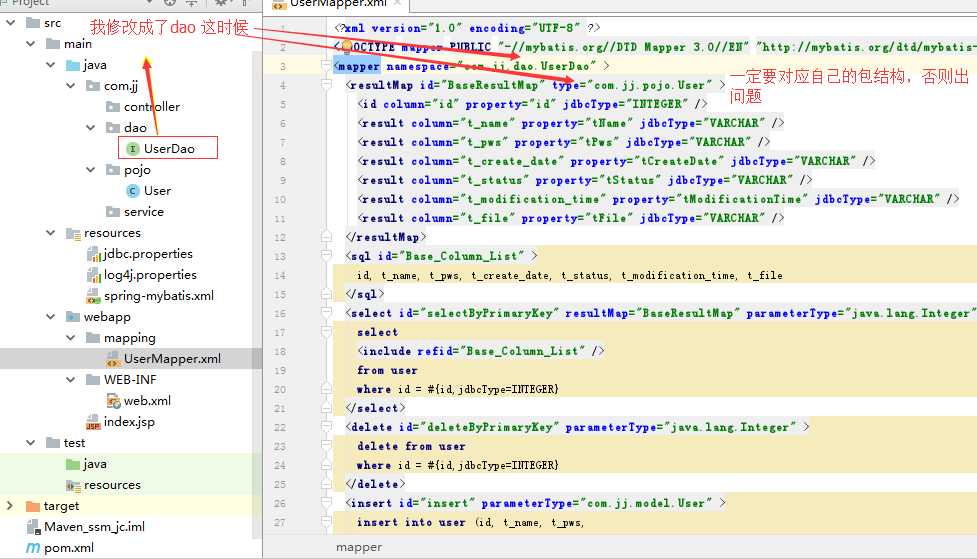977x559 pixels.
Task: Click the closing resultMap tag on line 12
Action: tap(386, 237)
